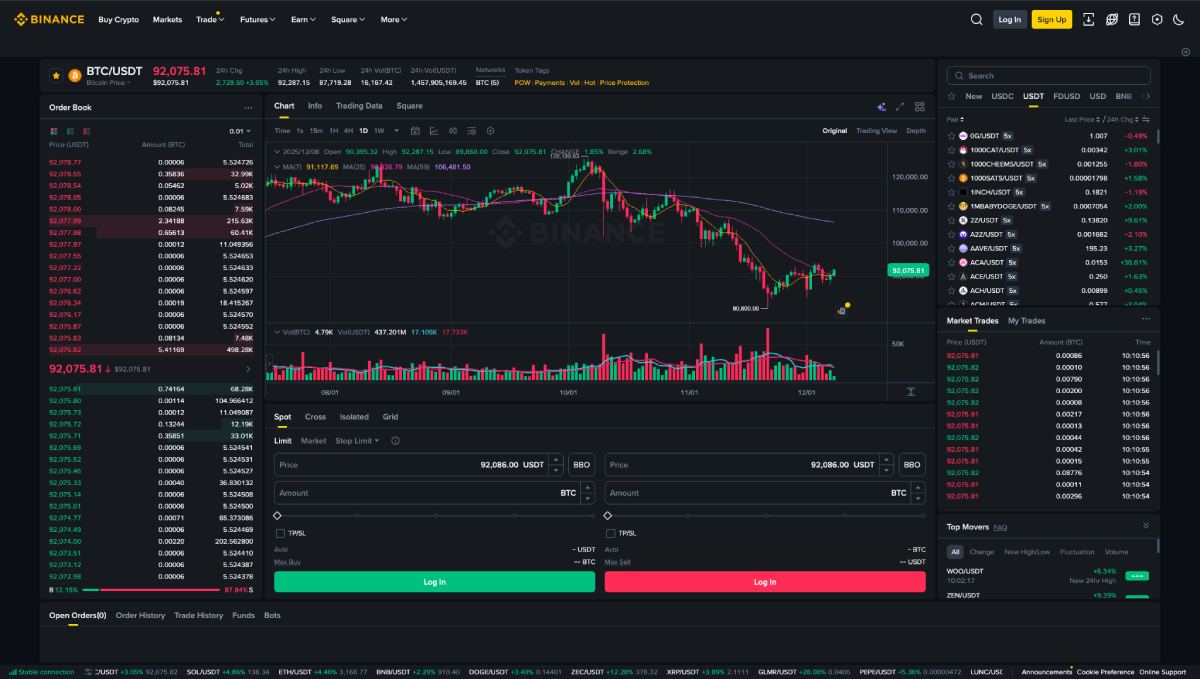Click the order book current price arrow

tap(248, 368)
